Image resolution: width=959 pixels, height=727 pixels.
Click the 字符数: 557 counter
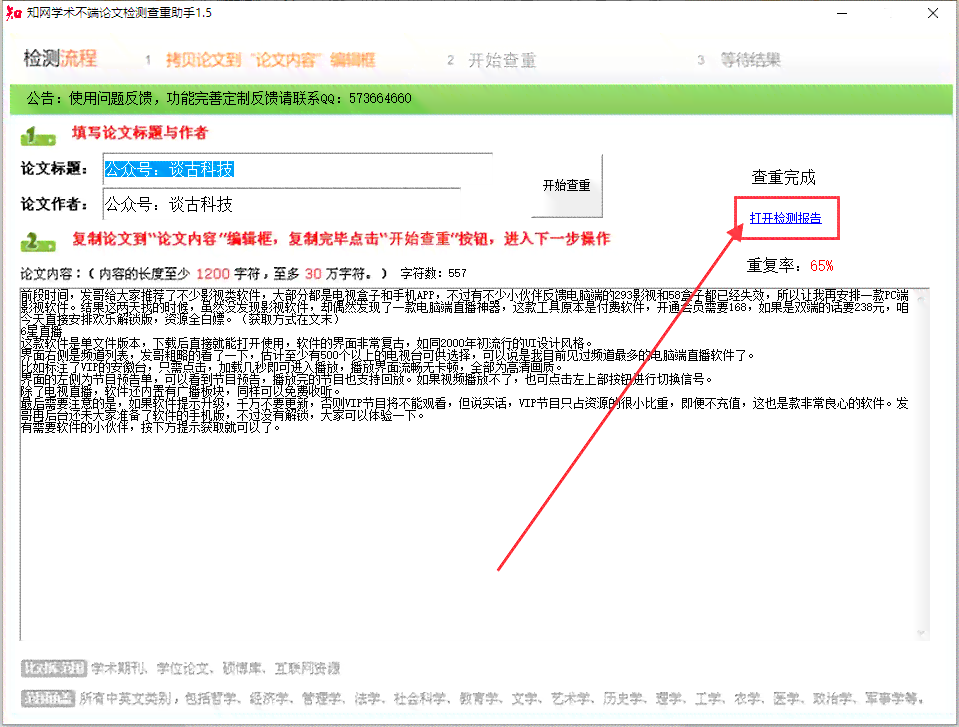point(433,273)
